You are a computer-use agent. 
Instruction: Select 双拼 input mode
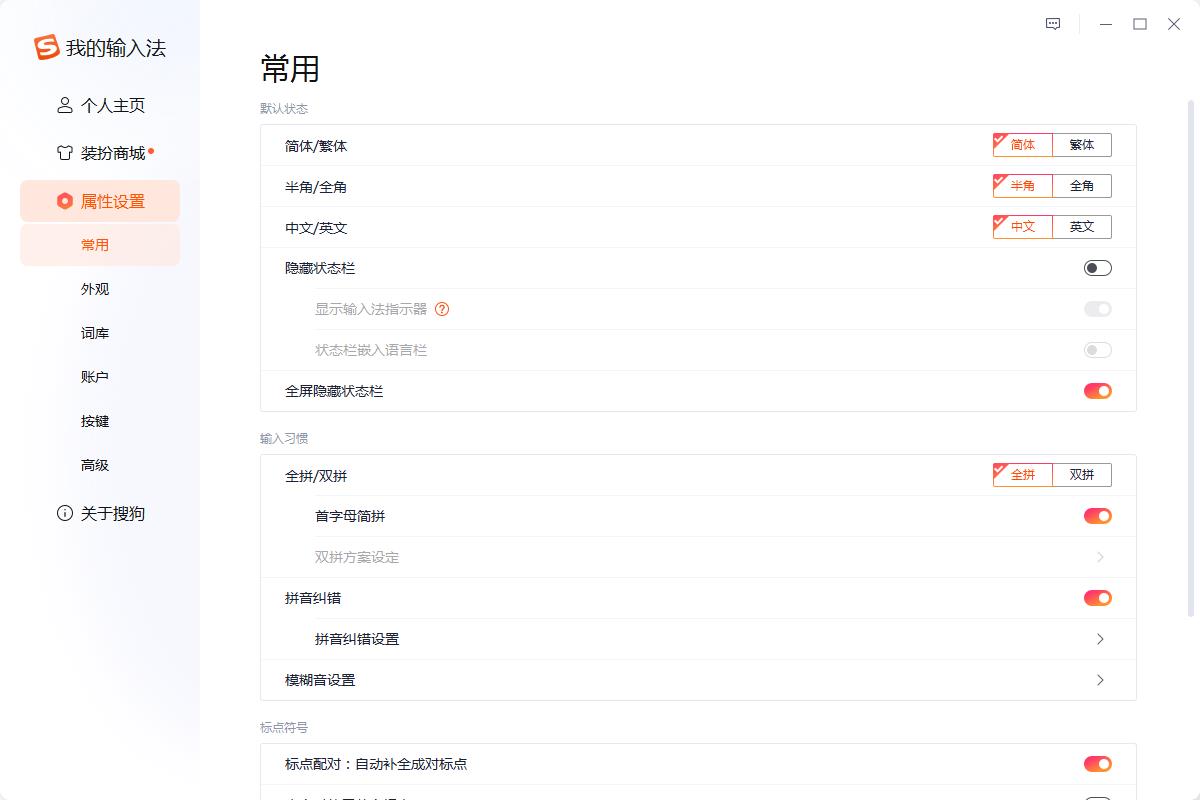point(1082,475)
